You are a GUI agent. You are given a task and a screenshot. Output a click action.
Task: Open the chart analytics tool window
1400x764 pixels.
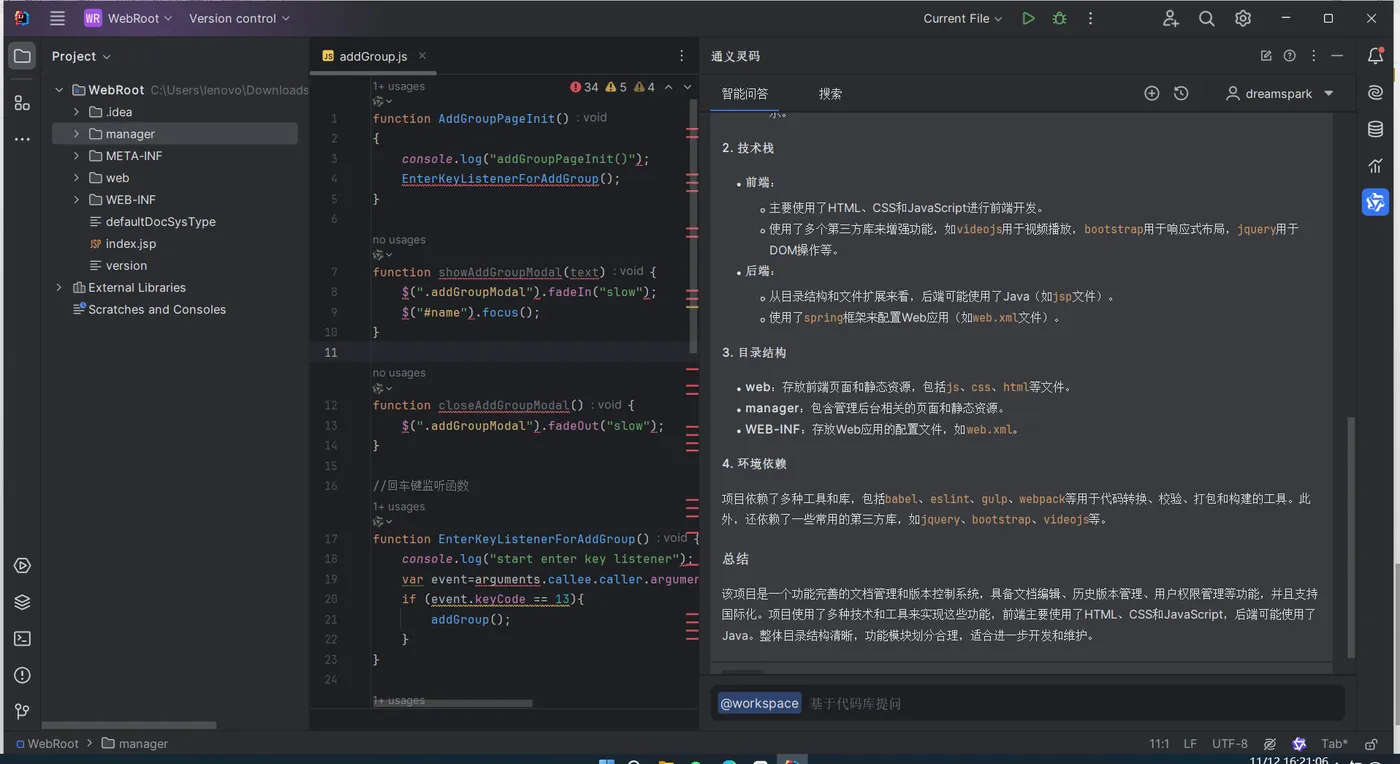pos(1376,166)
